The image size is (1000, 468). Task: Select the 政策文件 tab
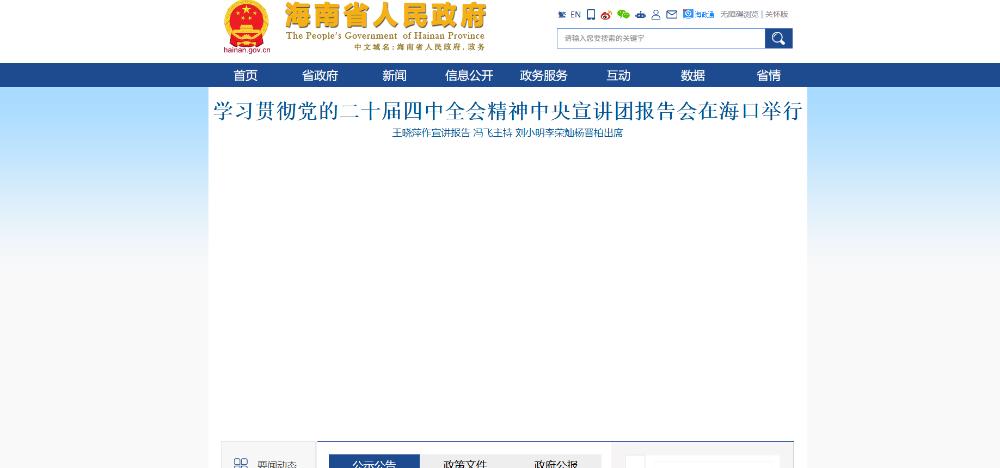coord(465,462)
